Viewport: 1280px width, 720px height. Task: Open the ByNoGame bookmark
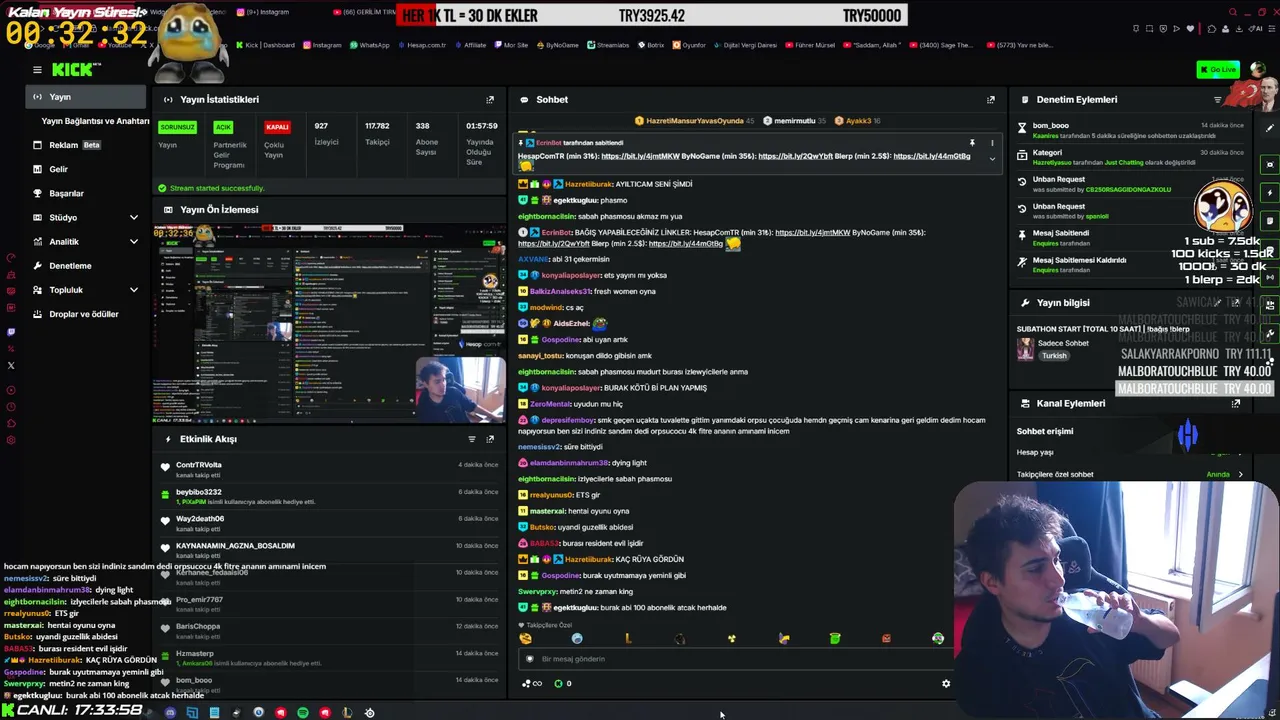(557, 45)
